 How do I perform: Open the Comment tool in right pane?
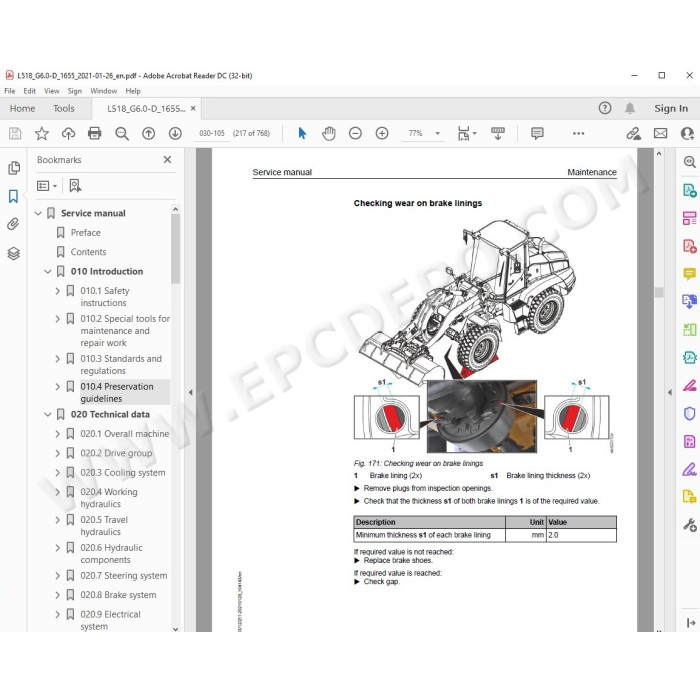click(689, 273)
